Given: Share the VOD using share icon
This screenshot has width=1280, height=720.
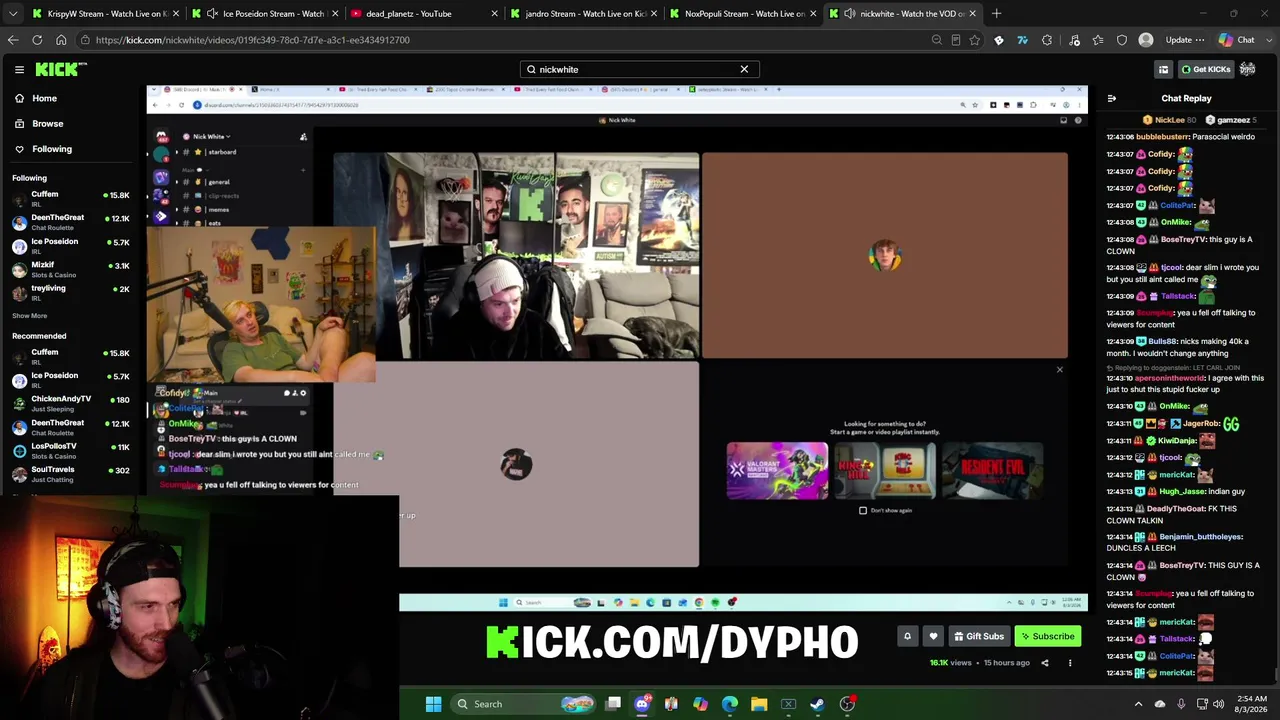Looking at the screenshot, I should pos(1045,663).
